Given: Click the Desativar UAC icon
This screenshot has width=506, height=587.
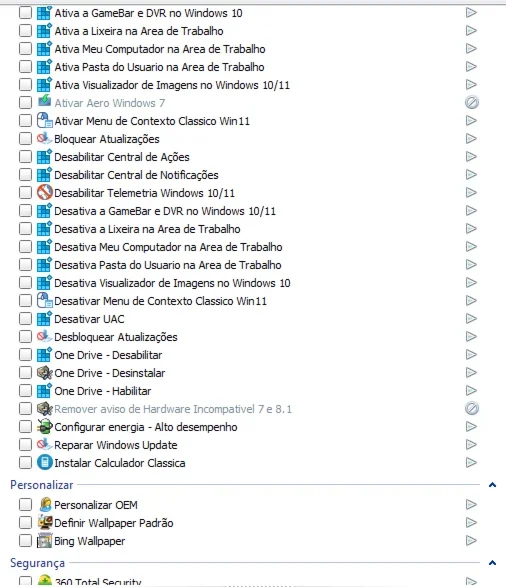Looking at the screenshot, I should pos(44,319).
